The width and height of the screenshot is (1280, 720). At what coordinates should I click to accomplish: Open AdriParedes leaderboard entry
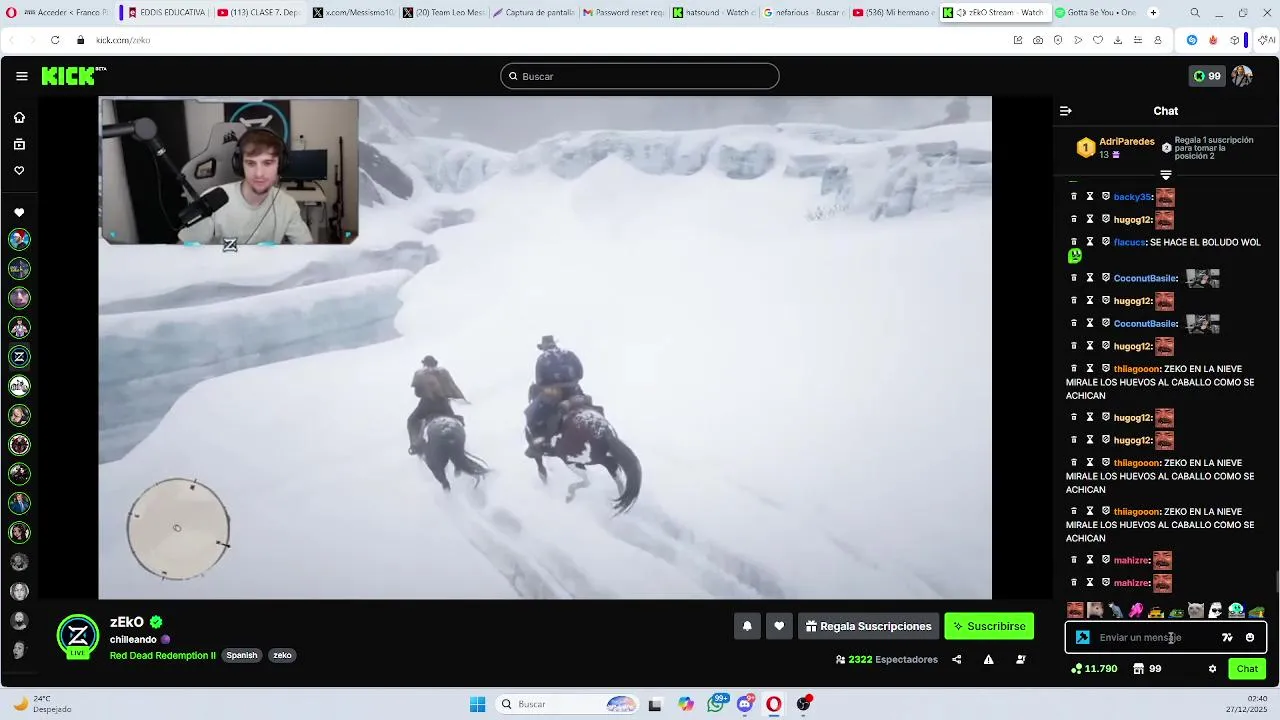pos(1116,148)
